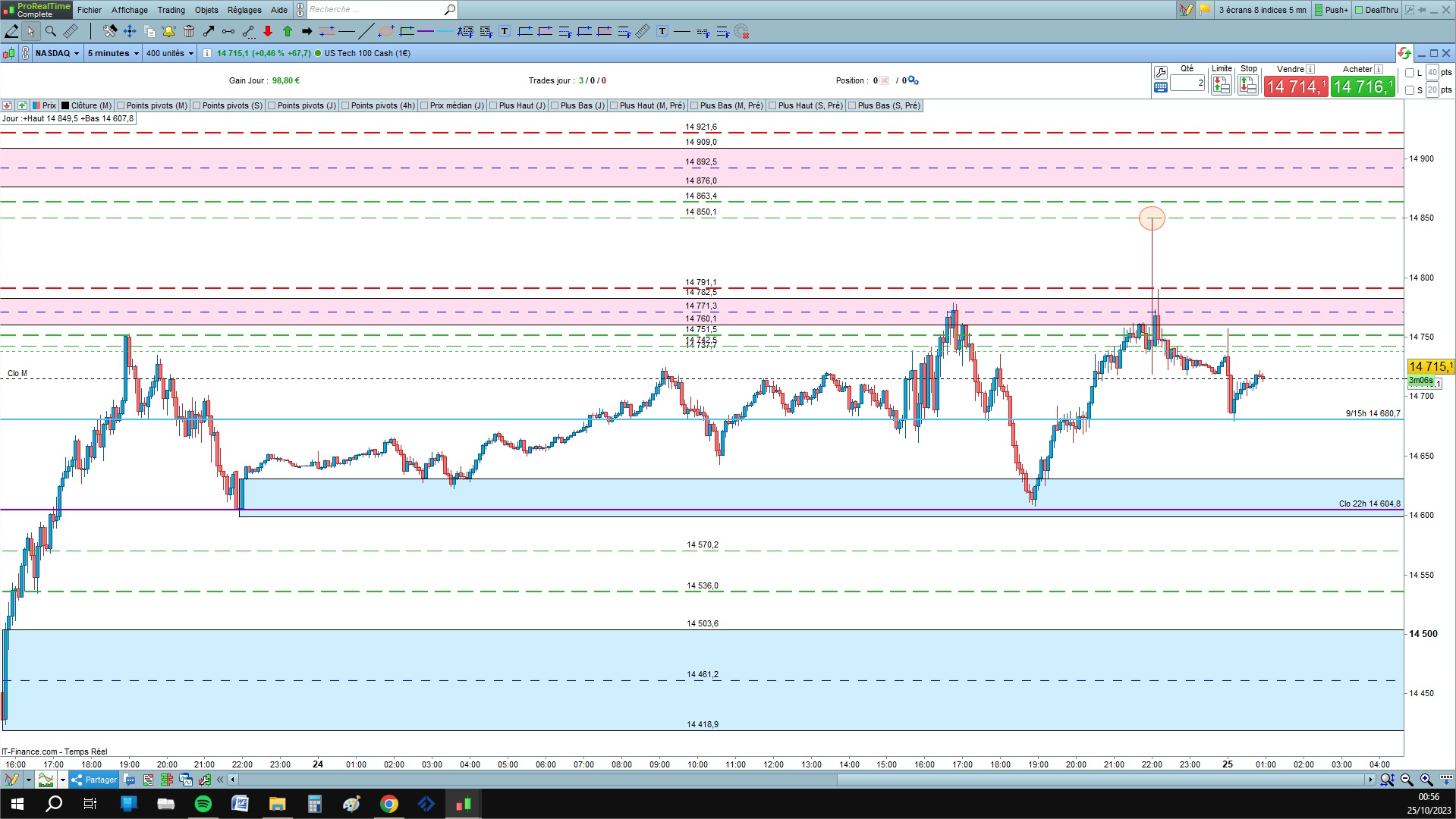Click the red Vendre price button
Screen dimensions: 1456x819
click(x=1295, y=86)
